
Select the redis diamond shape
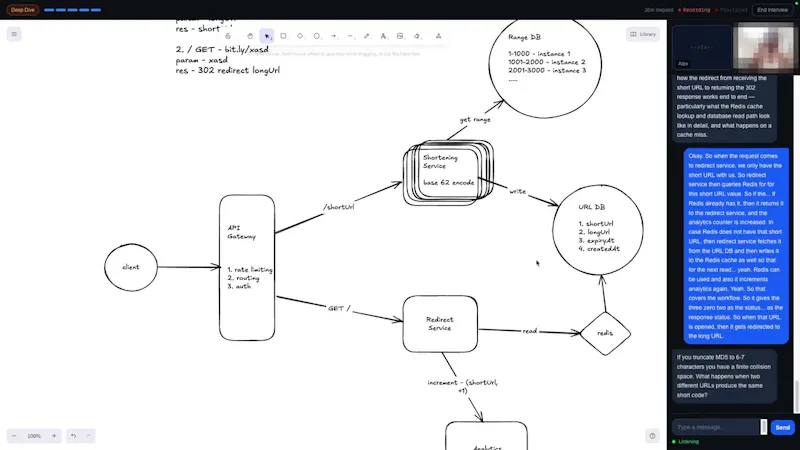point(605,333)
